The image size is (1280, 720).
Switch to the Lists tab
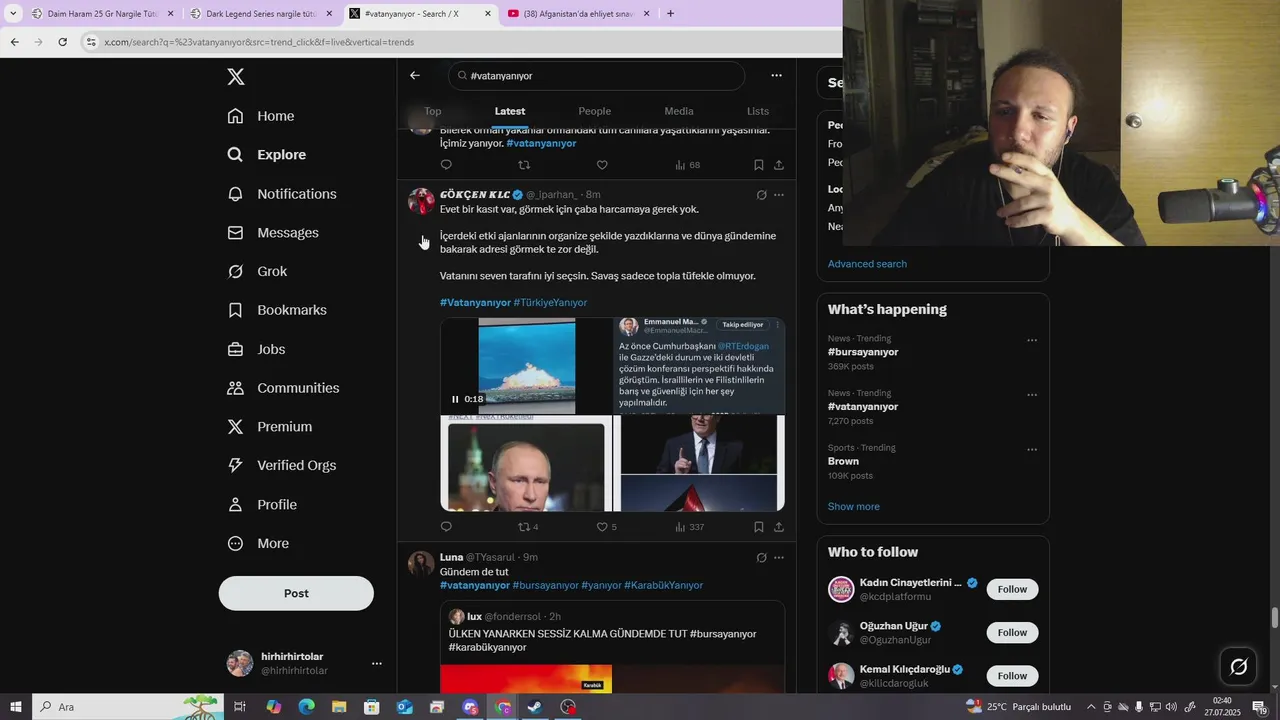[758, 111]
